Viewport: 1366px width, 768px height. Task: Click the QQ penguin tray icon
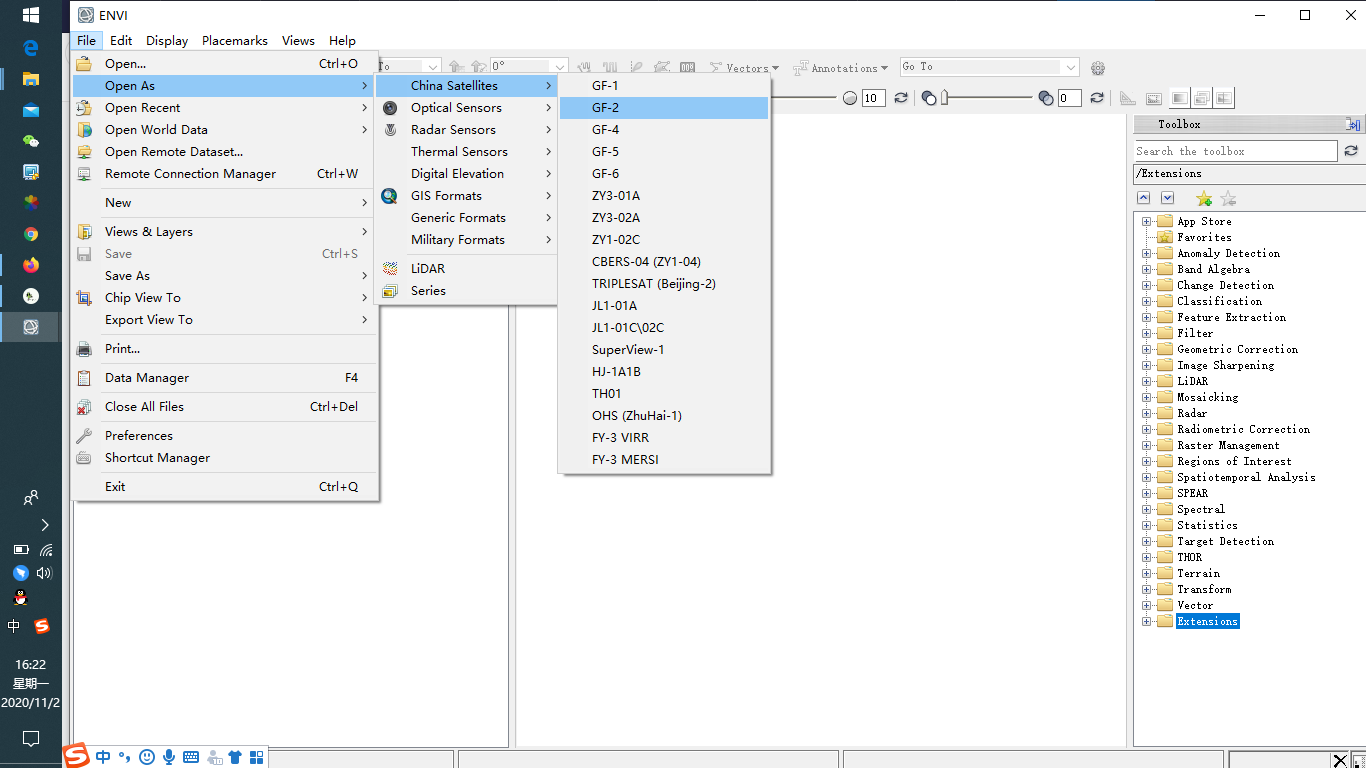click(19, 597)
